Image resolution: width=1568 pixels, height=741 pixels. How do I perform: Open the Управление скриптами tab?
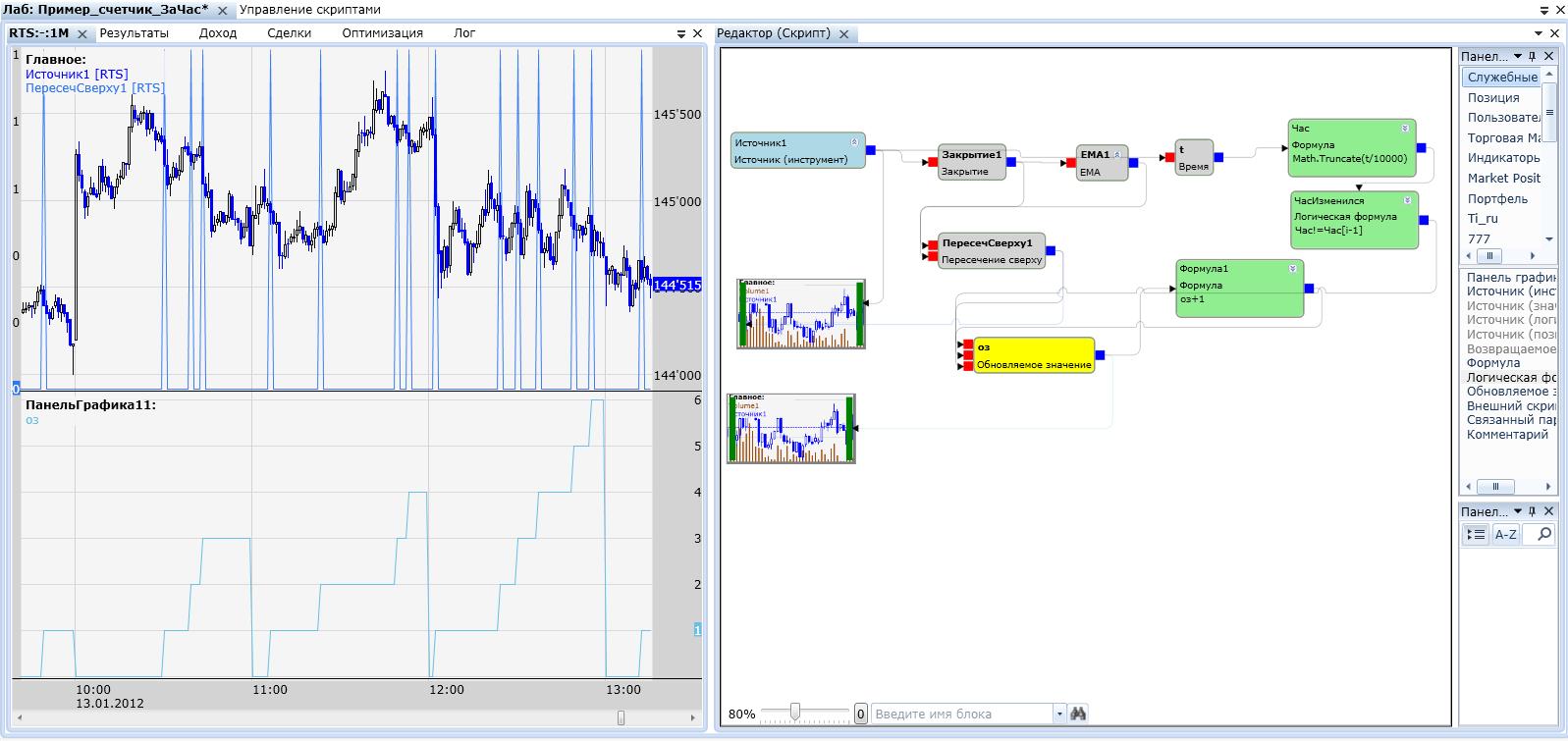pos(309,10)
